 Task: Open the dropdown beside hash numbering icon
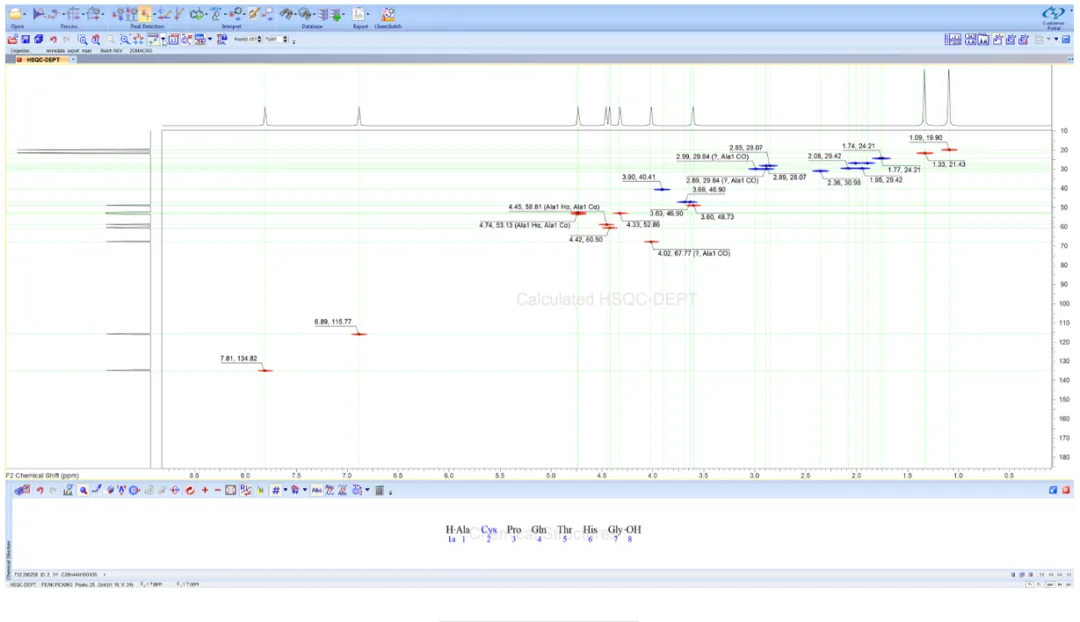(x=285, y=490)
